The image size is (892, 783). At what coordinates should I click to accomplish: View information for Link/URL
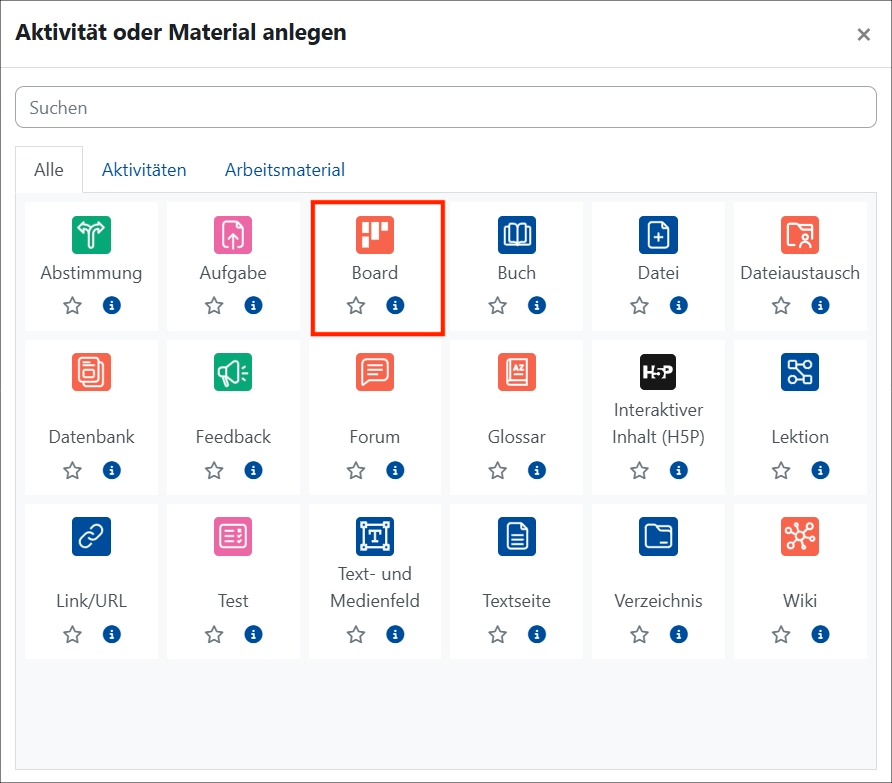(x=111, y=634)
